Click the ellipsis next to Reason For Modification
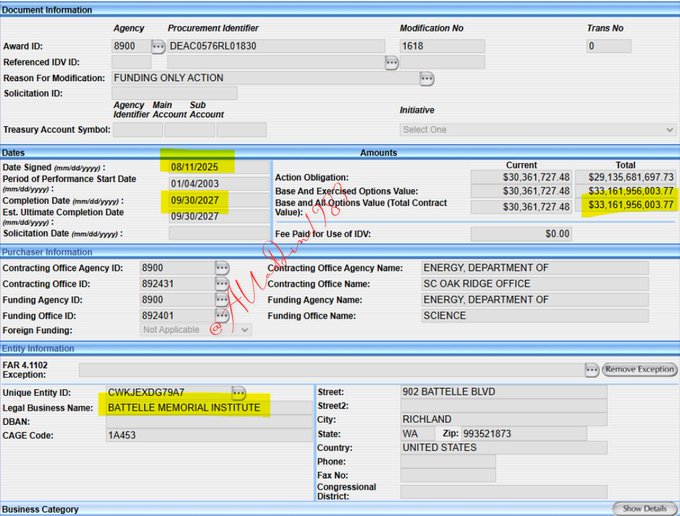The width and height of the screenshot is (680, 516). coord(427,78)
